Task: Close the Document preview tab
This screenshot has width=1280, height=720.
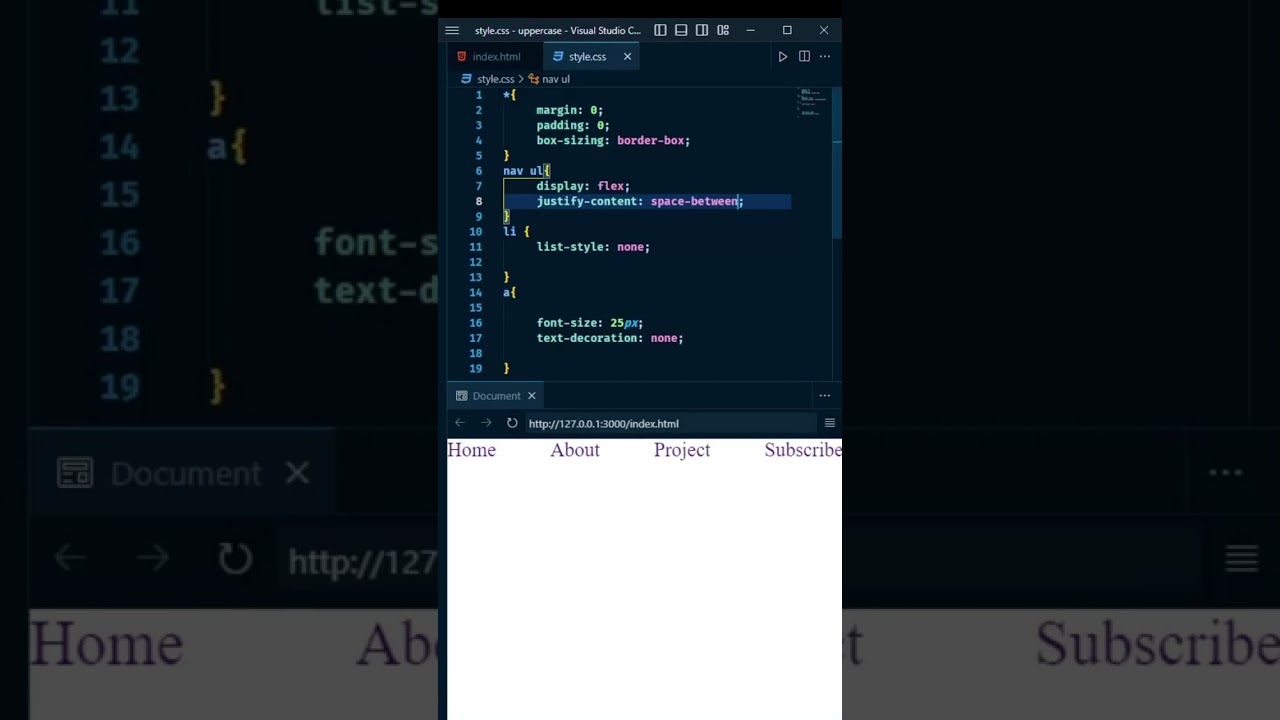Action: point(532,396)
